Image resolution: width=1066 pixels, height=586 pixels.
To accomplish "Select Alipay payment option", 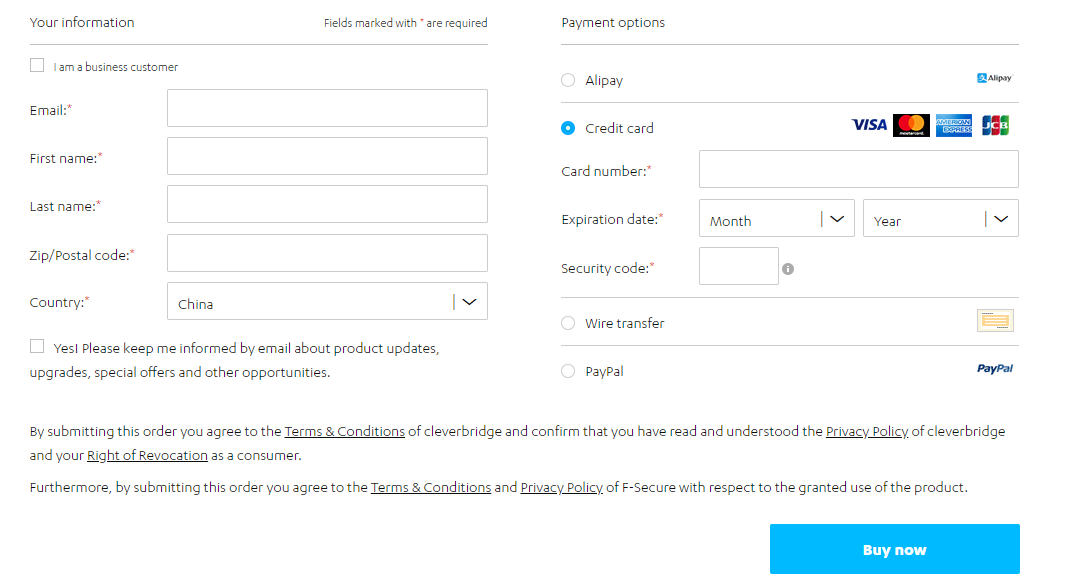I will [568, 80].
